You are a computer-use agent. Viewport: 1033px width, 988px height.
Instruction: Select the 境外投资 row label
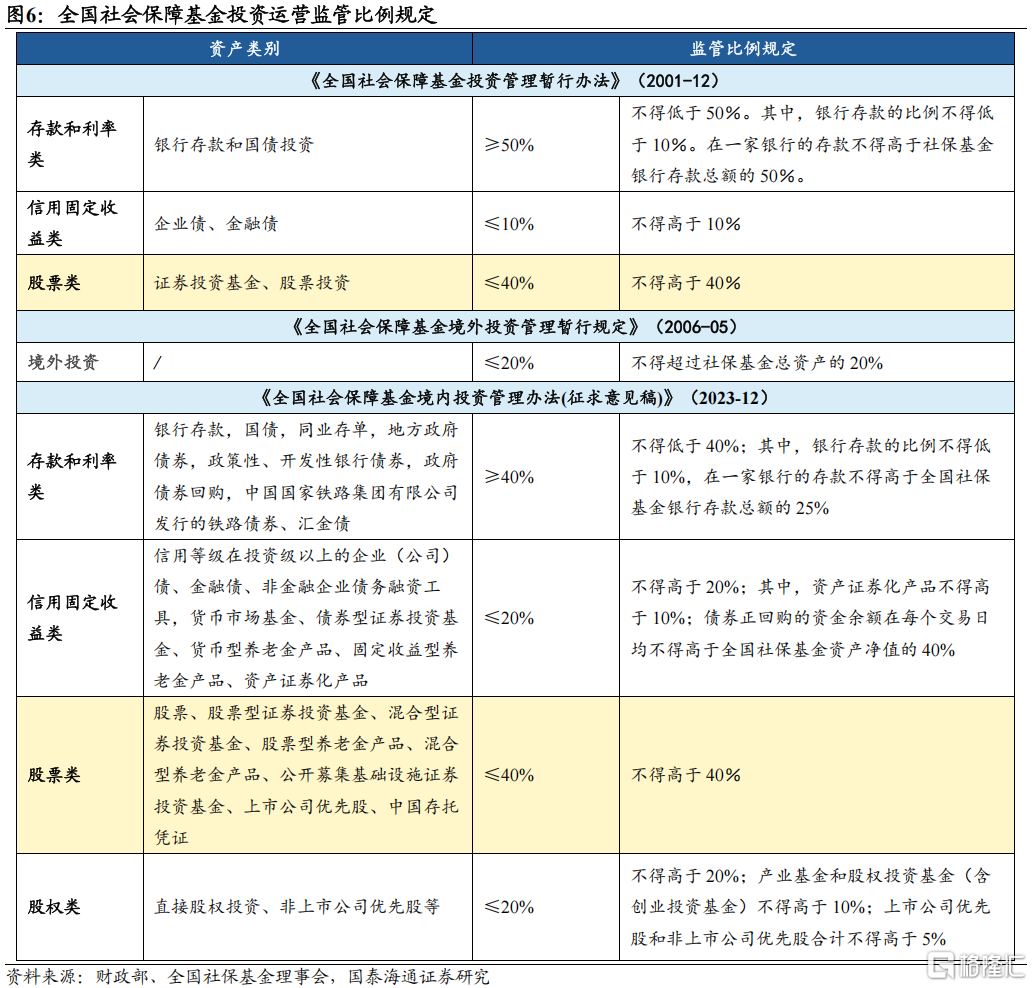coord(63,362)
